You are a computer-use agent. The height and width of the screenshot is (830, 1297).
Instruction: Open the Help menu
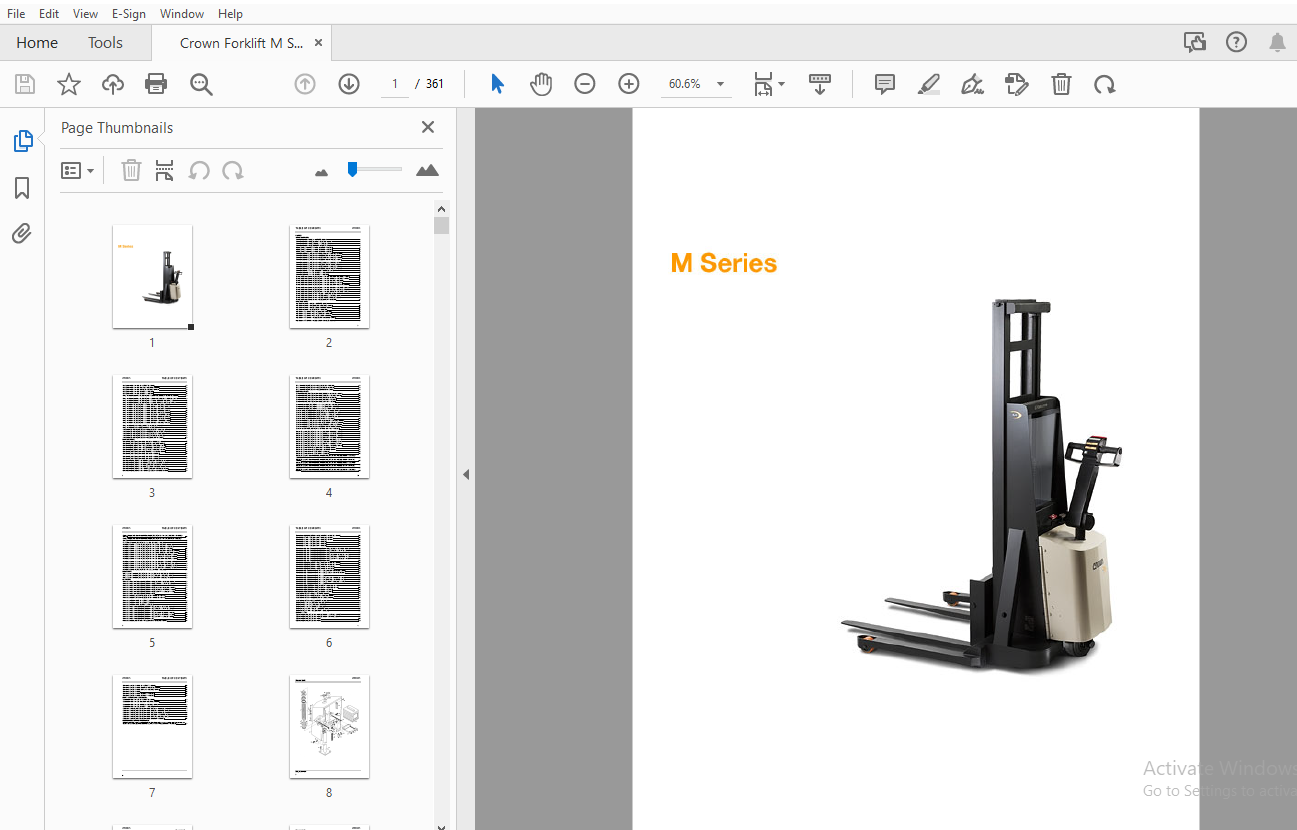[x=230, y=14]
